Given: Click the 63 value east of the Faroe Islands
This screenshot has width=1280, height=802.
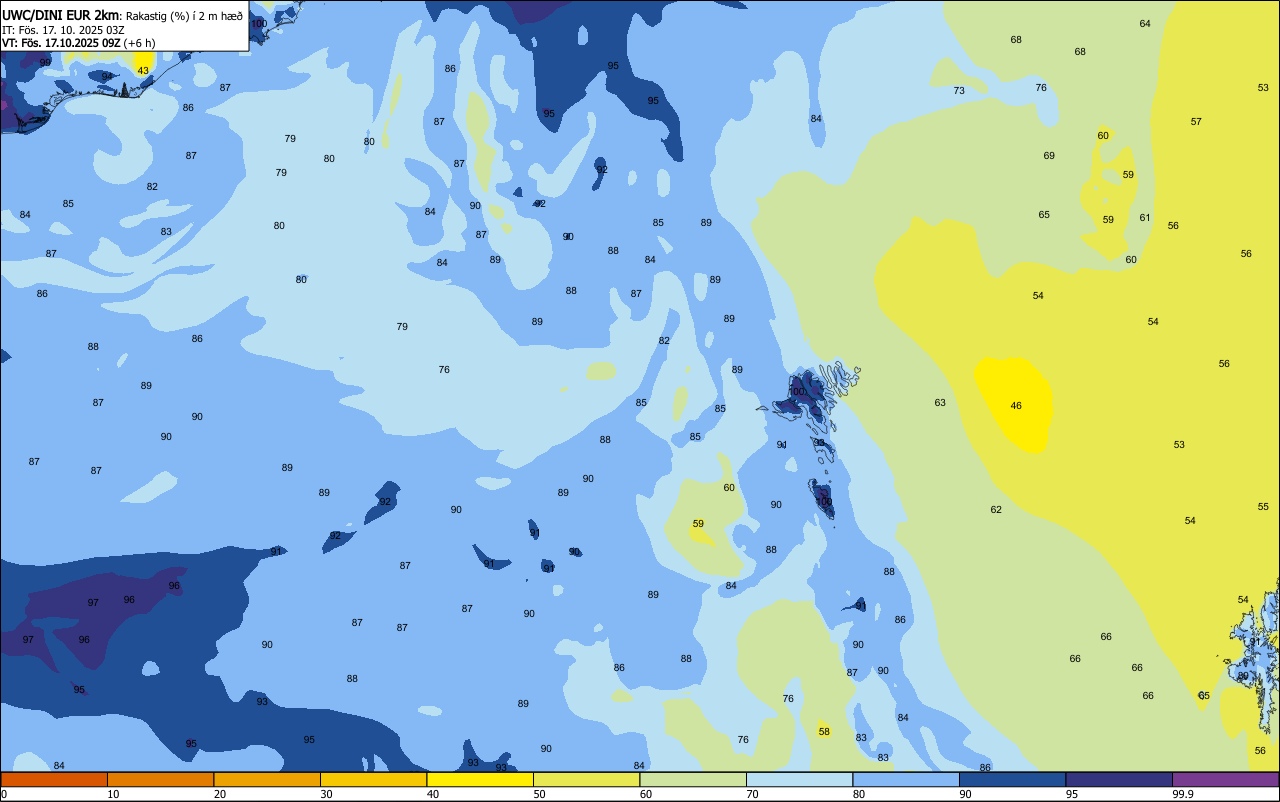Looking at the screenshot, I should point(940,403).
